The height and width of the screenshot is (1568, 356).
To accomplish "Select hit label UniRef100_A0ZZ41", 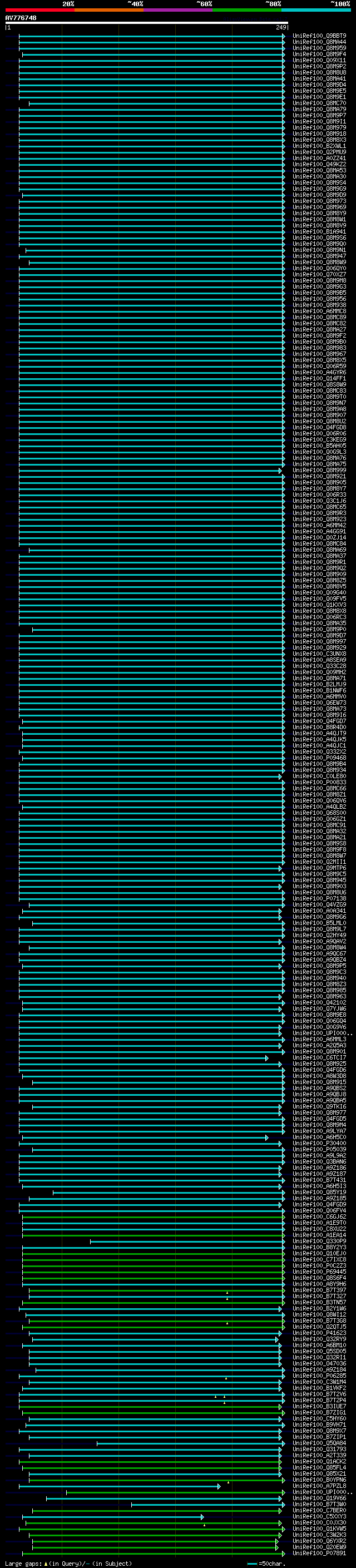I will pos(319,159).
